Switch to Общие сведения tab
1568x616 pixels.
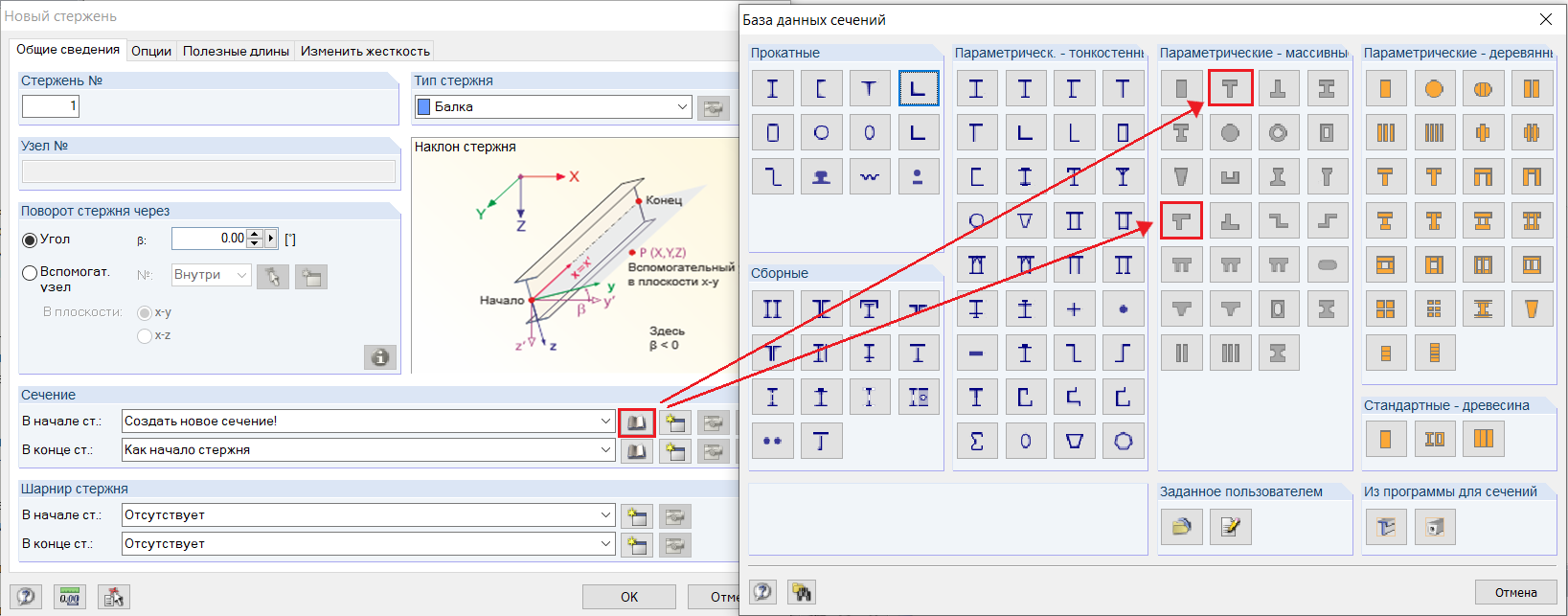68,50
